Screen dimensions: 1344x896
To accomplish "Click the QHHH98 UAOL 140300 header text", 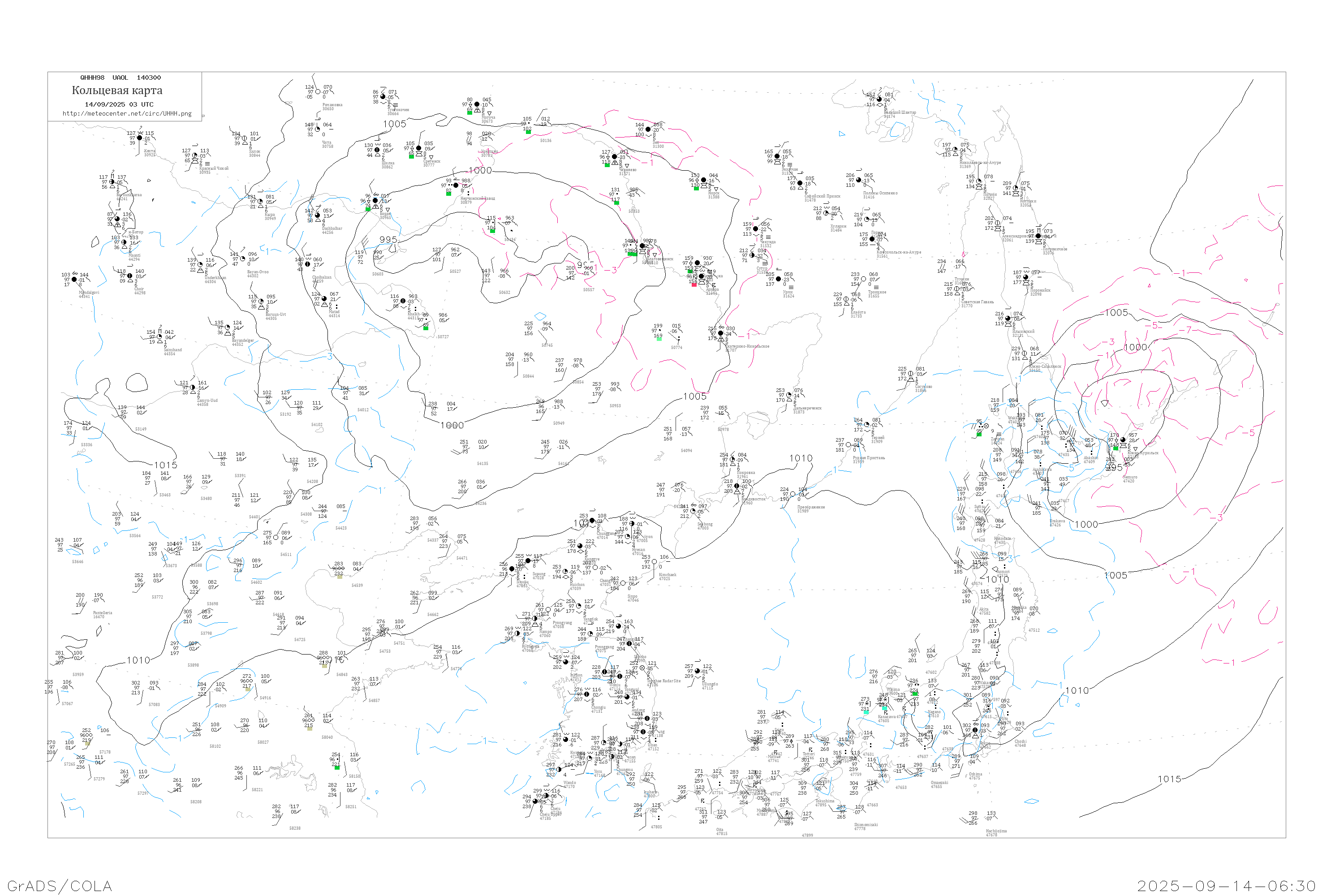I will pos(121,78).
